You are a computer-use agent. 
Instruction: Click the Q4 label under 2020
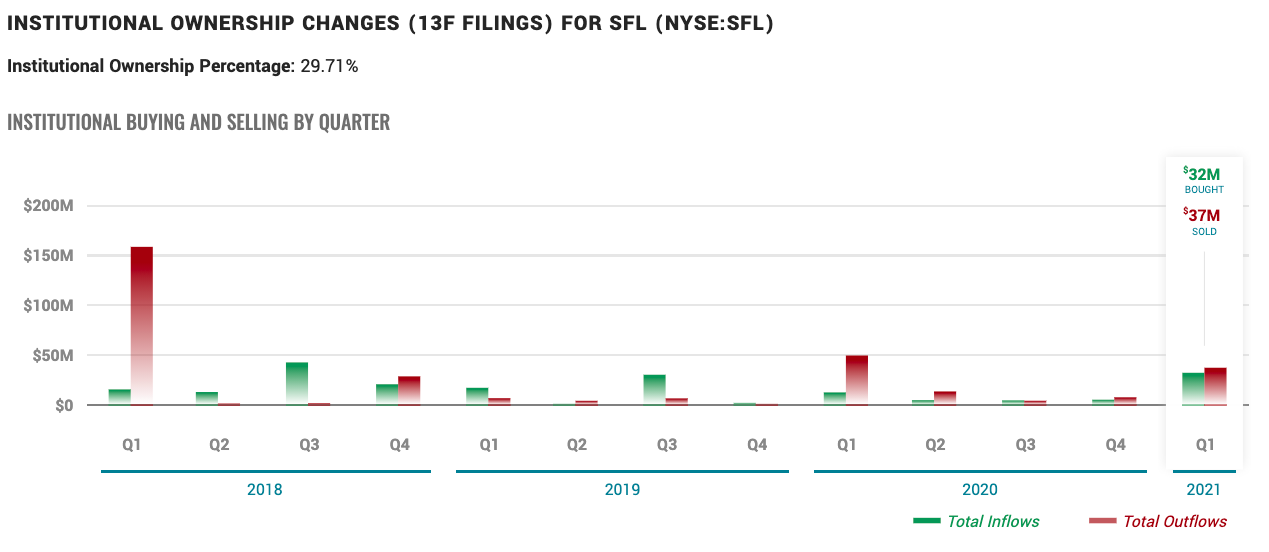(1116, 444)
